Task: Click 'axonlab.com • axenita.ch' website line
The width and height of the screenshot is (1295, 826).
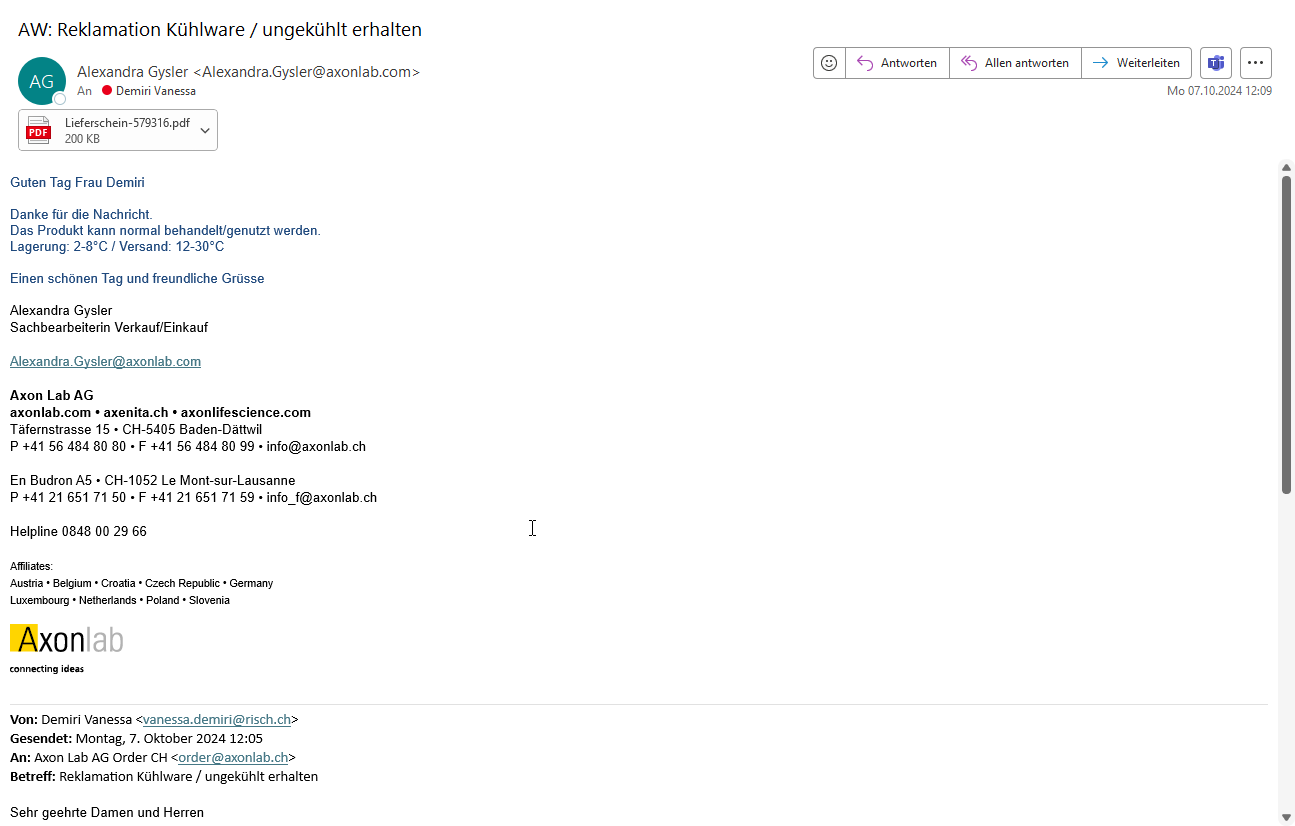Action: pos(160,412)
